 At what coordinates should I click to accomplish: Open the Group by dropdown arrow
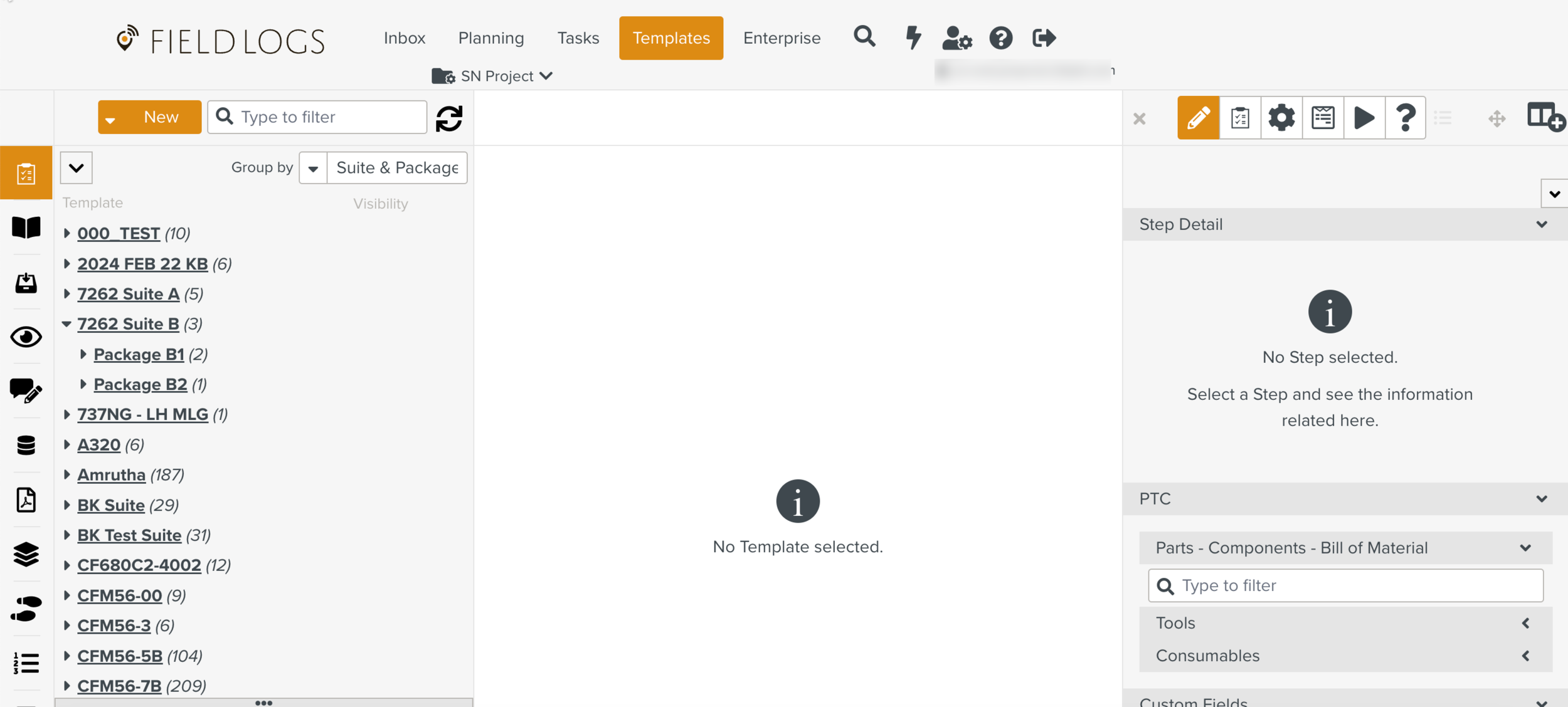click(313, 168)
